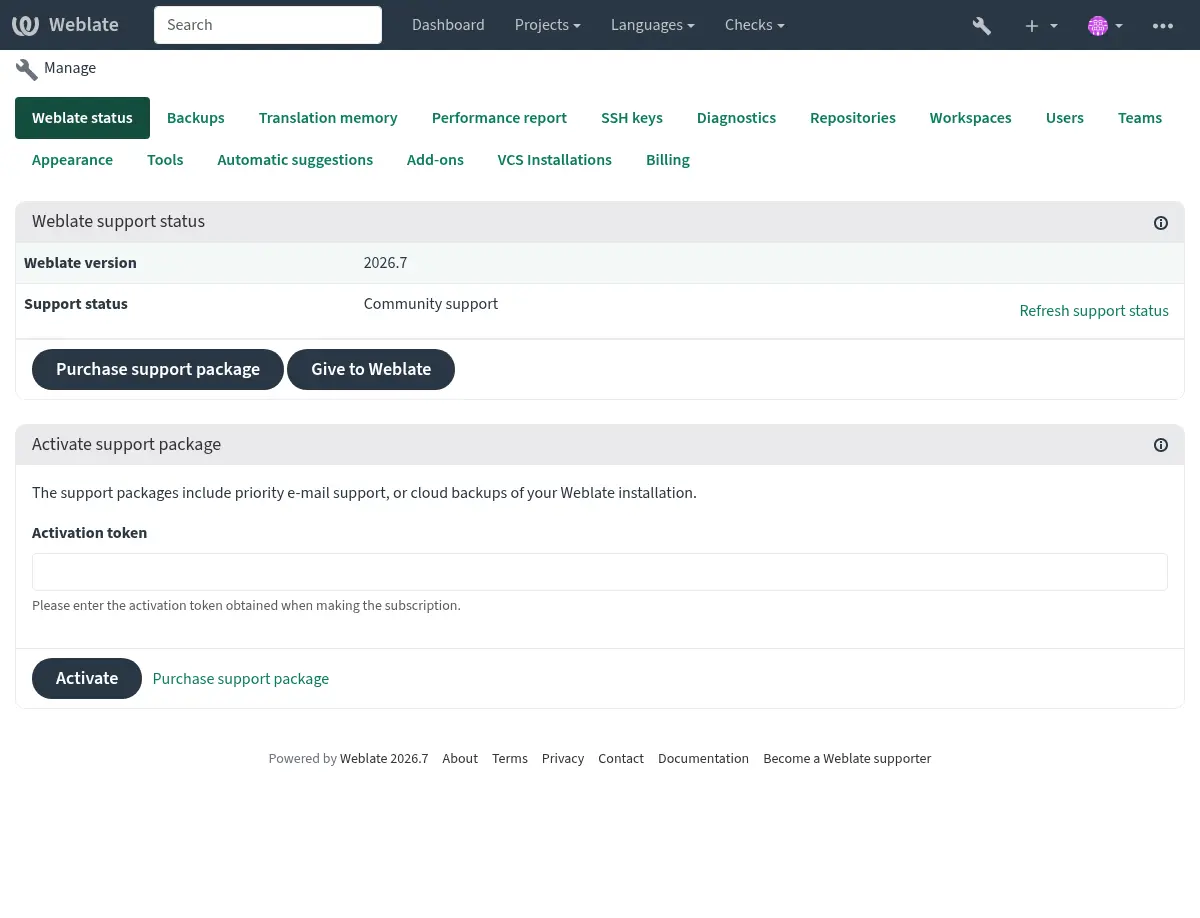Screen dimensions: 1200x918
Task: Open the Performance report tab
Action: coord(499,118)
